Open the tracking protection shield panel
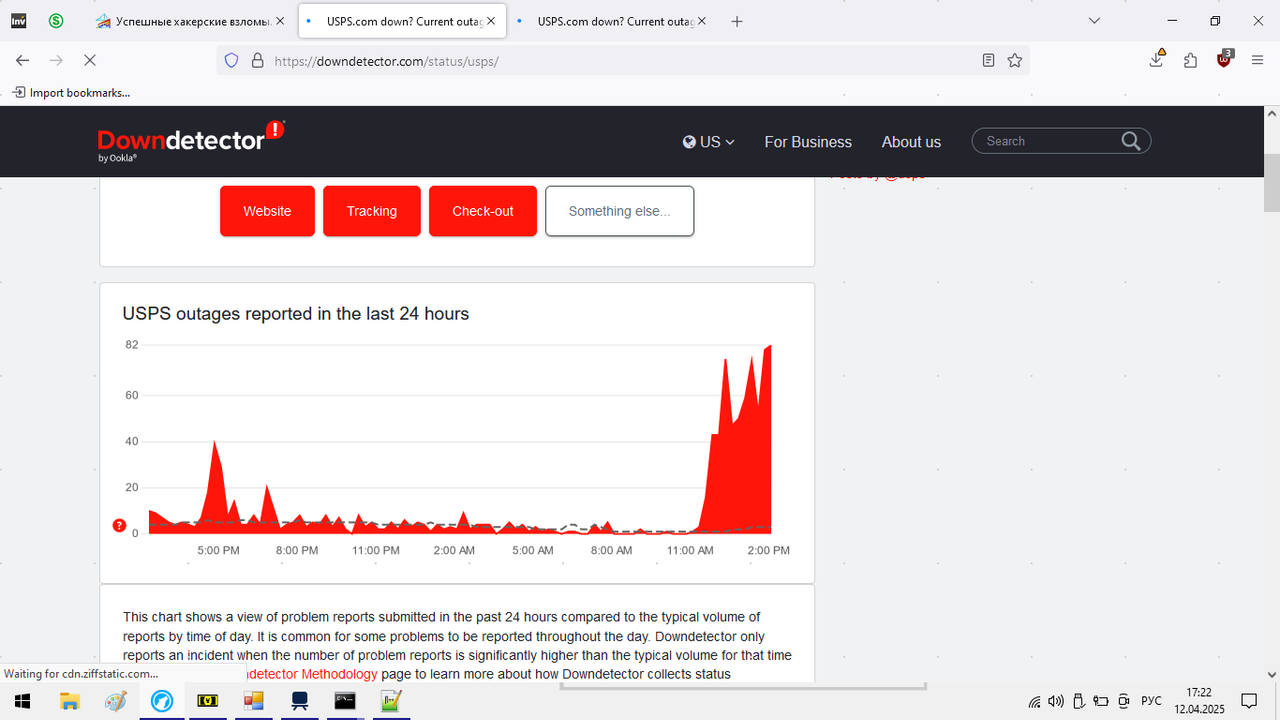The width and height of the screenshot is (1280, 720). coord(231,60)
